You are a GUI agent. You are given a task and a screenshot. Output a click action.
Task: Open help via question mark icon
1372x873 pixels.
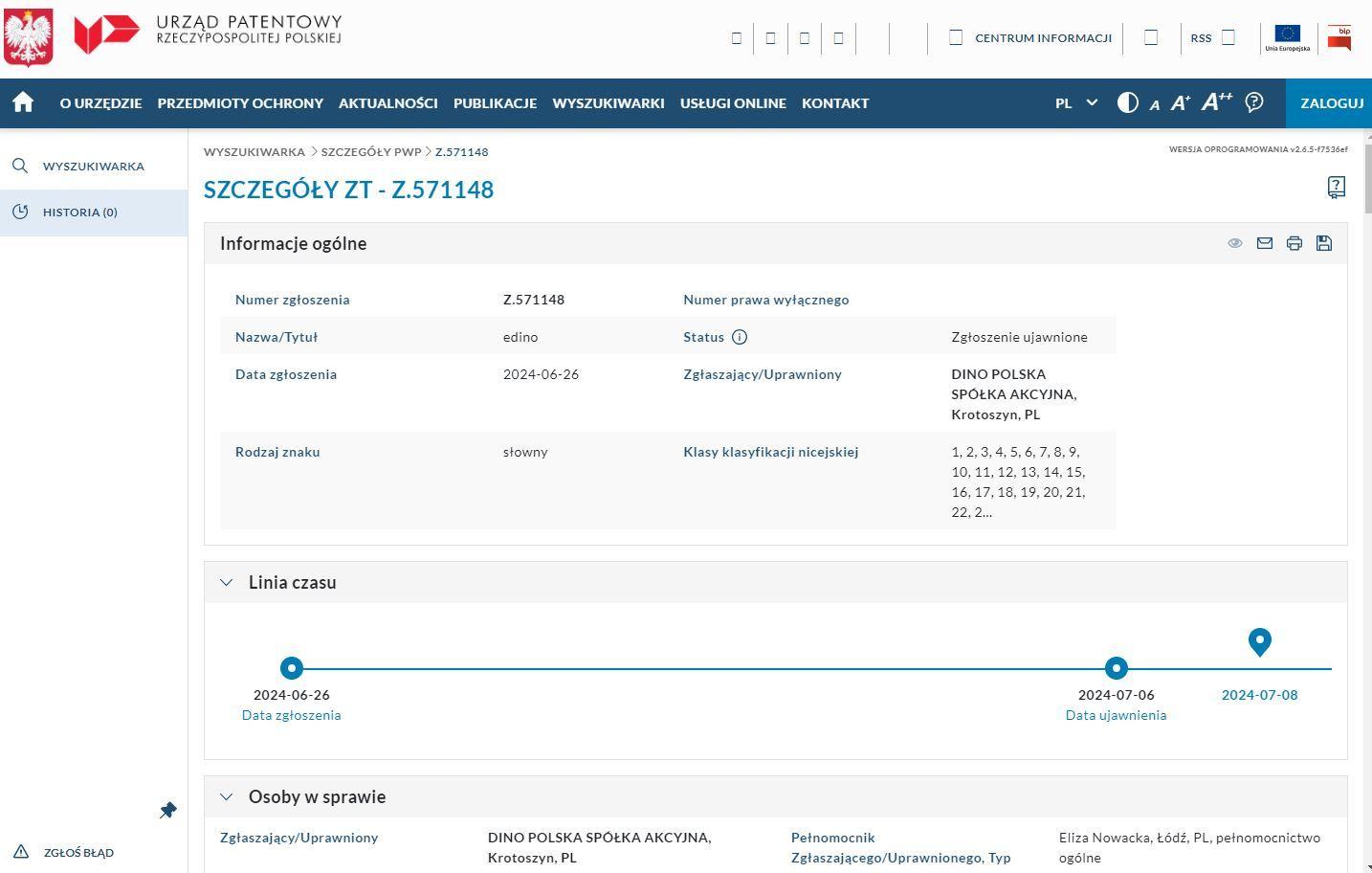pos(1254,102)
